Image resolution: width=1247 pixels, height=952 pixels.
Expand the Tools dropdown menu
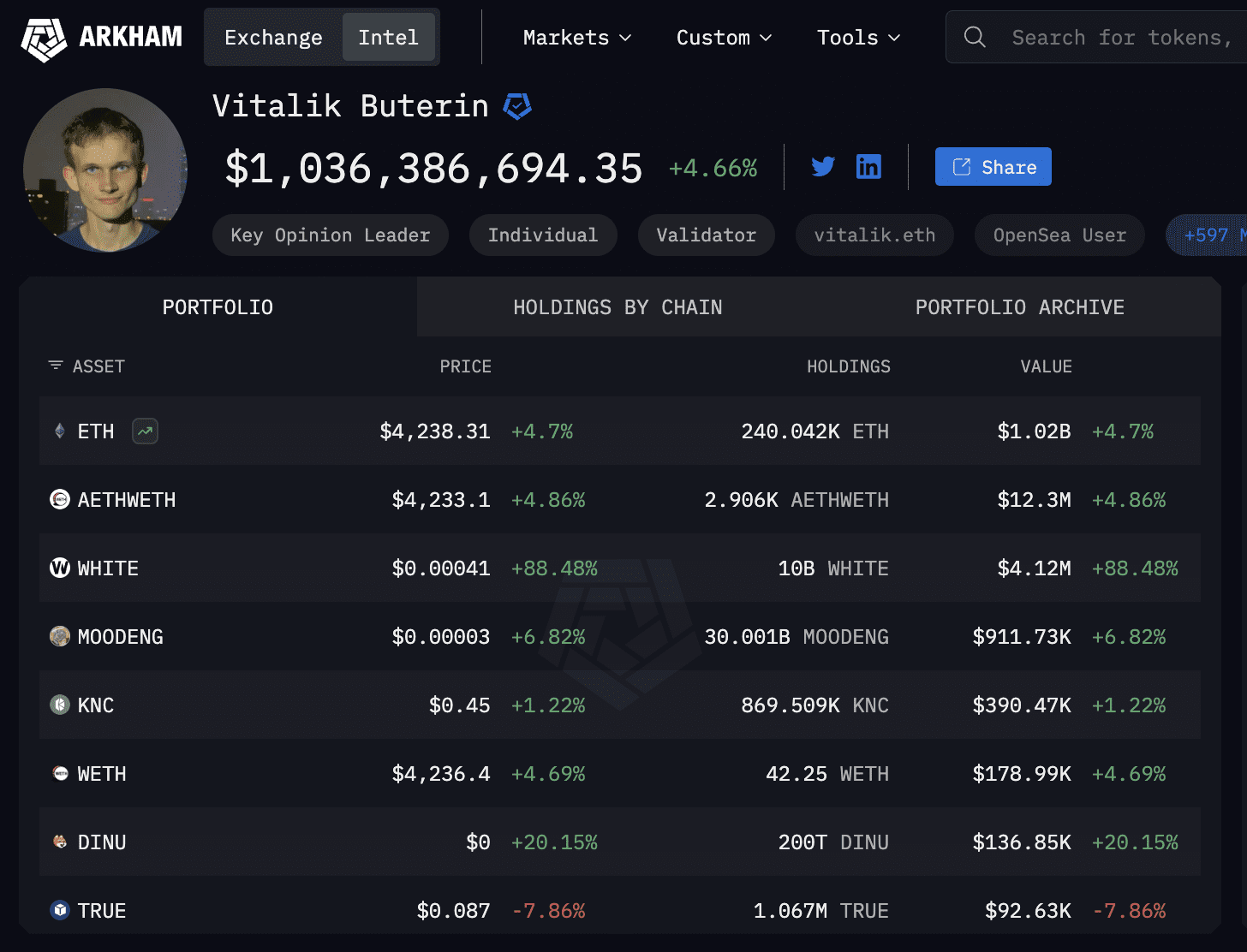tap(858, 38)
